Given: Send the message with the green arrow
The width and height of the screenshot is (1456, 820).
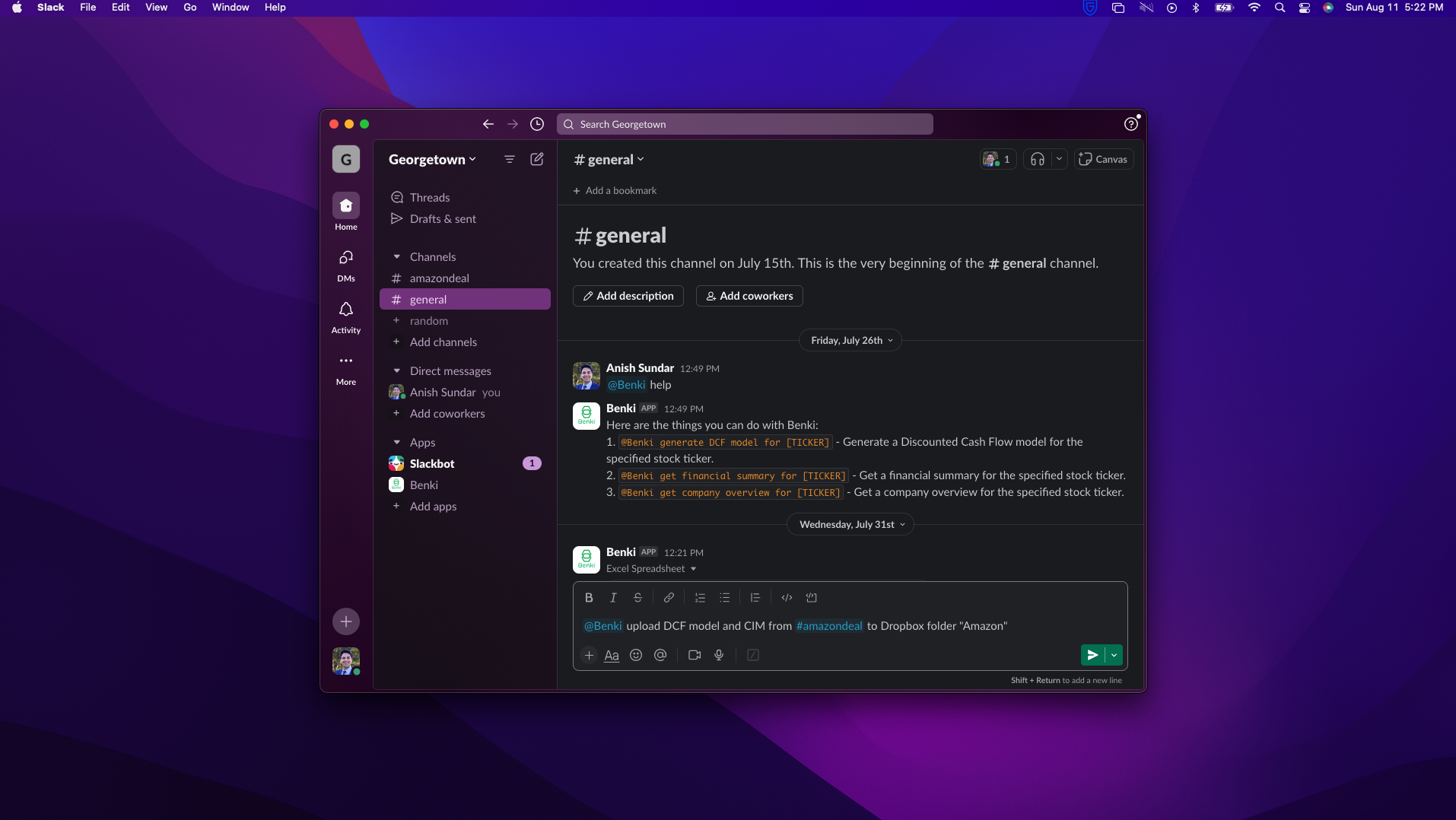Looking at the screenshot, I should 1092,655.
